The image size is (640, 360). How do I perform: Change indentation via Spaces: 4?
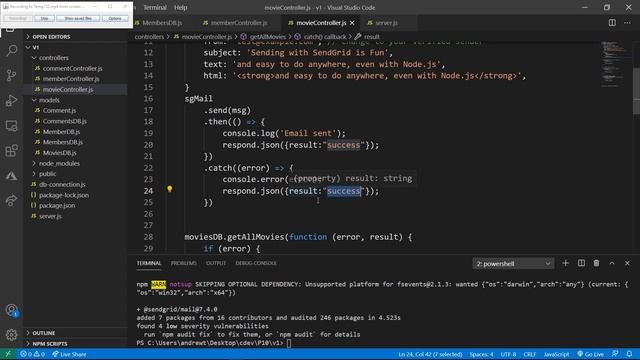pyautogui.click(x=481, y=354)
